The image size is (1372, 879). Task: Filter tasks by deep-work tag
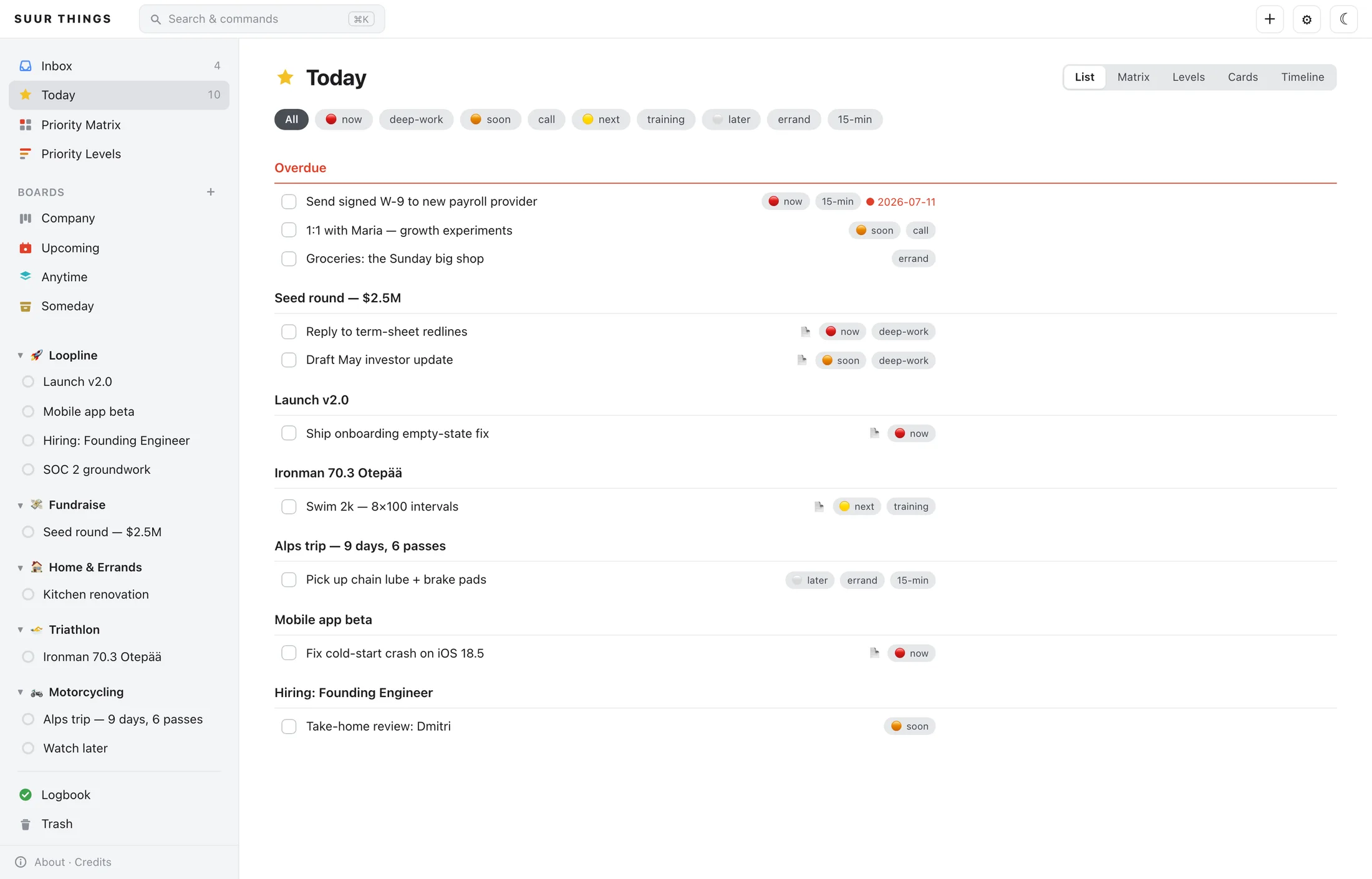click(x=416, y=119)
